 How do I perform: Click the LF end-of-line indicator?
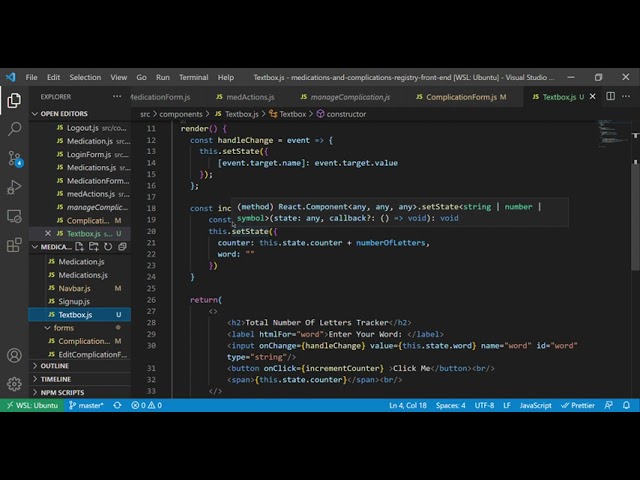pos(507,405)
